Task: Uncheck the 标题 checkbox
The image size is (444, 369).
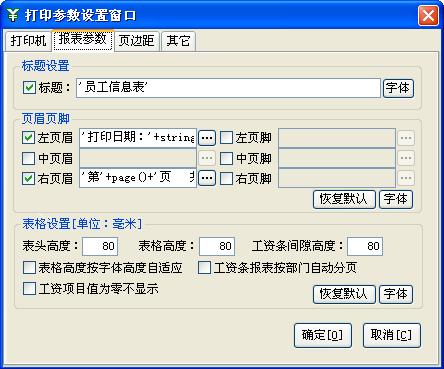Action: tap(29, 88)
